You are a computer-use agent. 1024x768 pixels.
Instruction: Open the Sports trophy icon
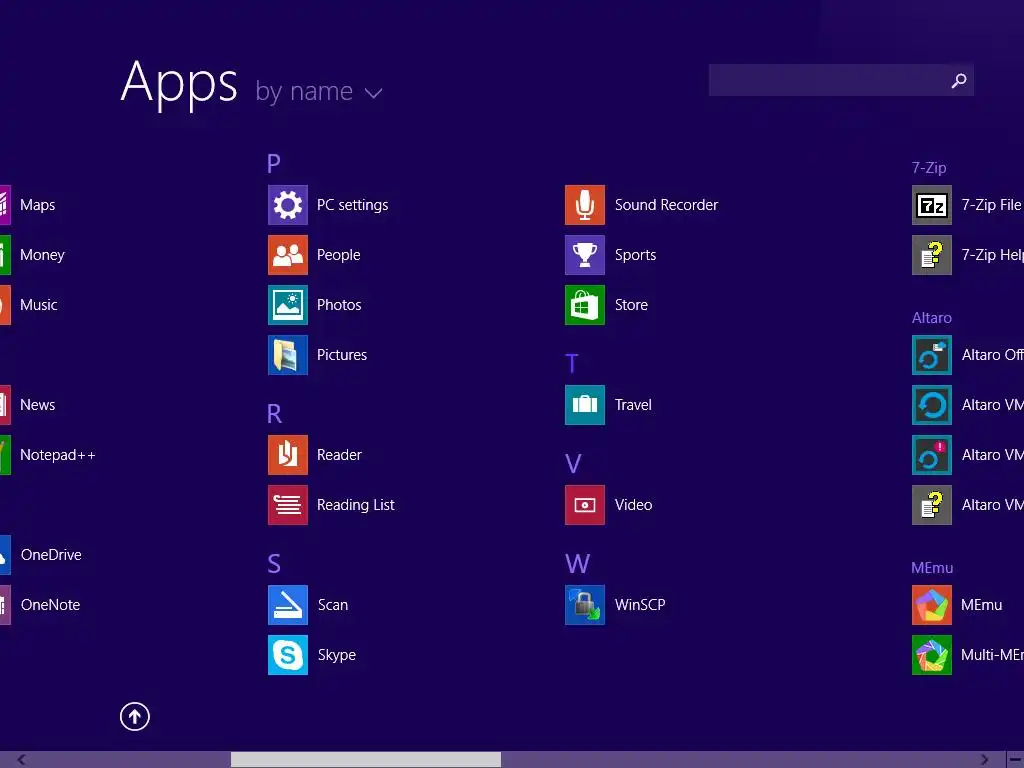584,255
